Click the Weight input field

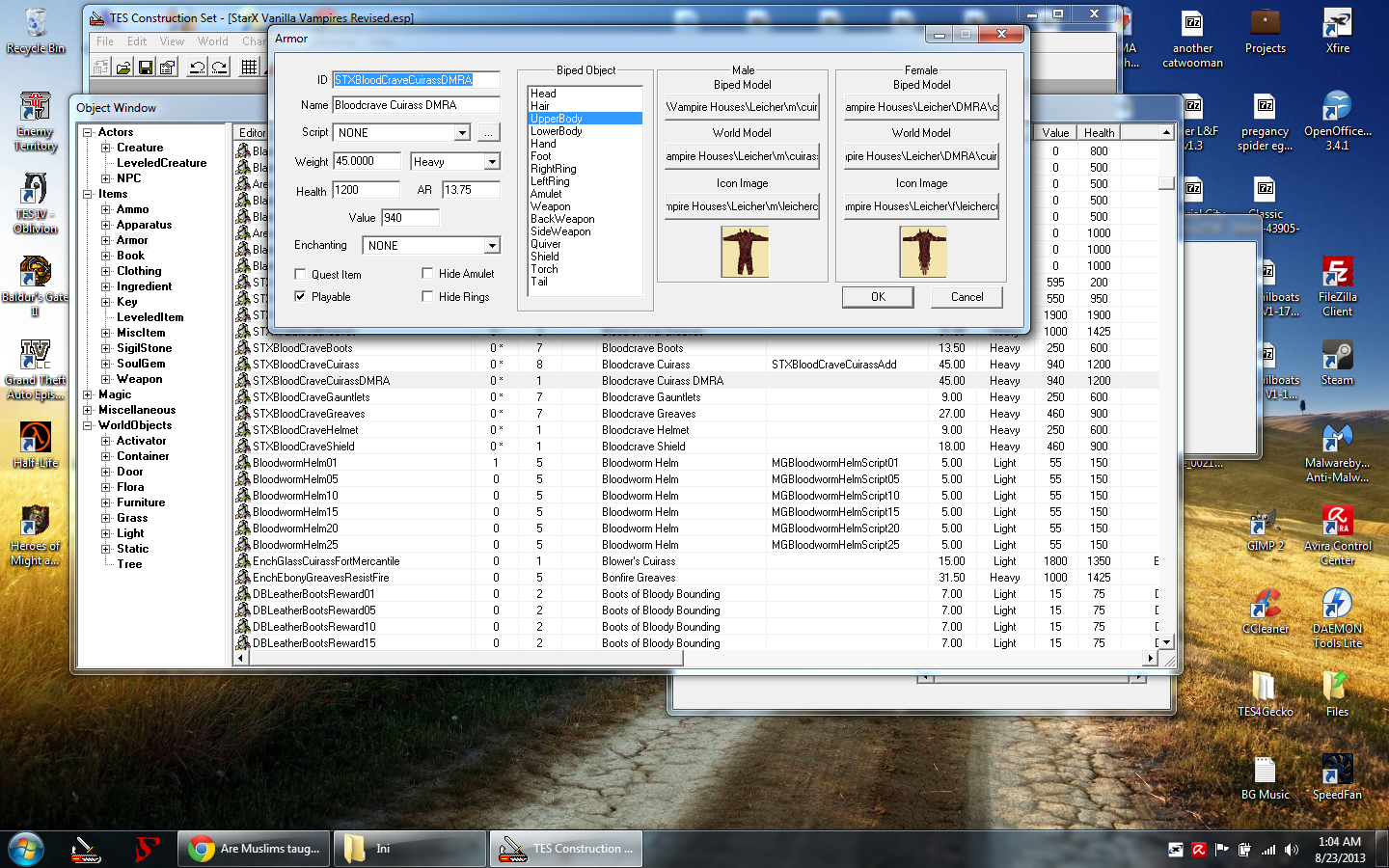point(367,161)
